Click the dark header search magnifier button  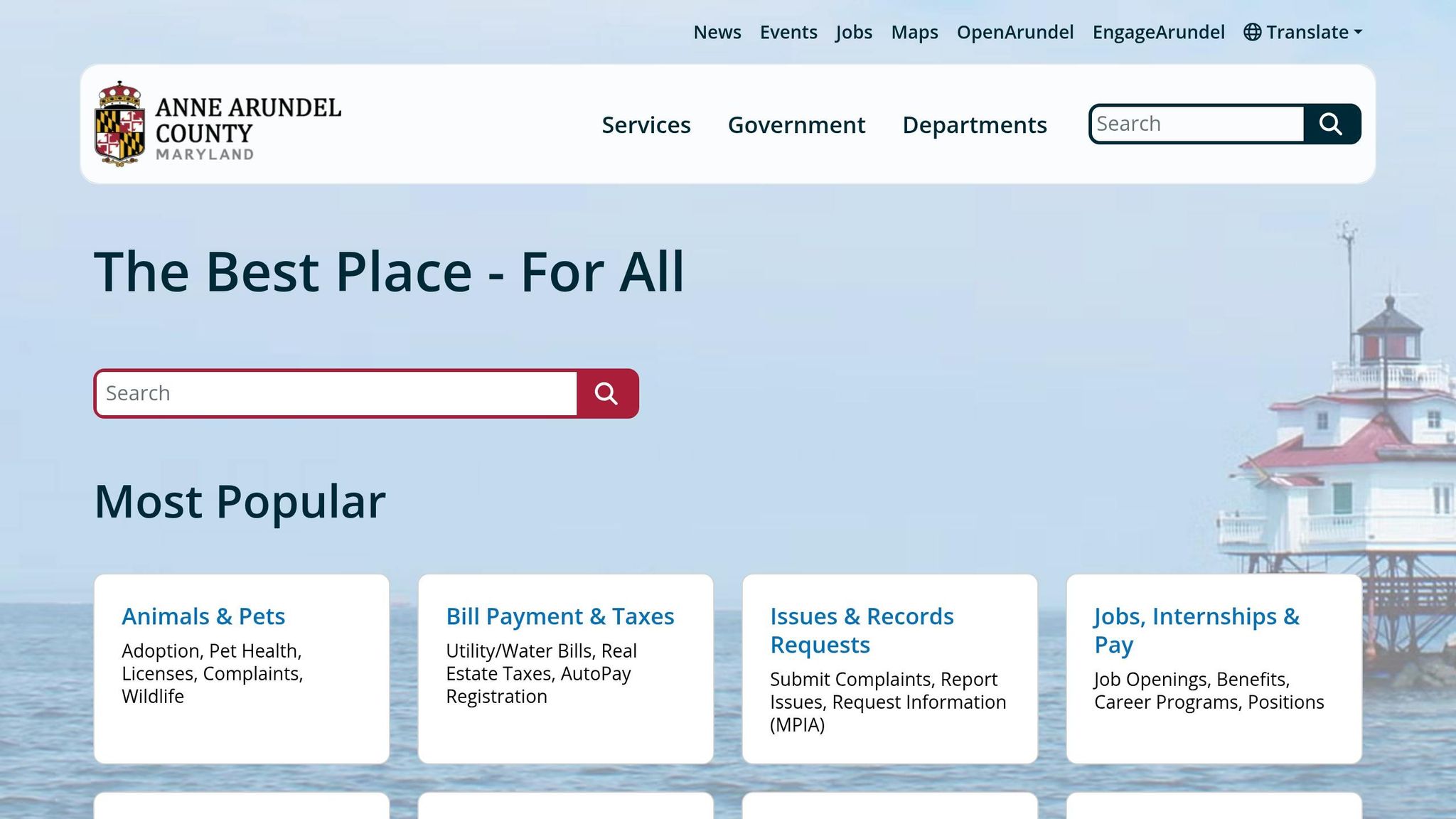pos(1331,124)
